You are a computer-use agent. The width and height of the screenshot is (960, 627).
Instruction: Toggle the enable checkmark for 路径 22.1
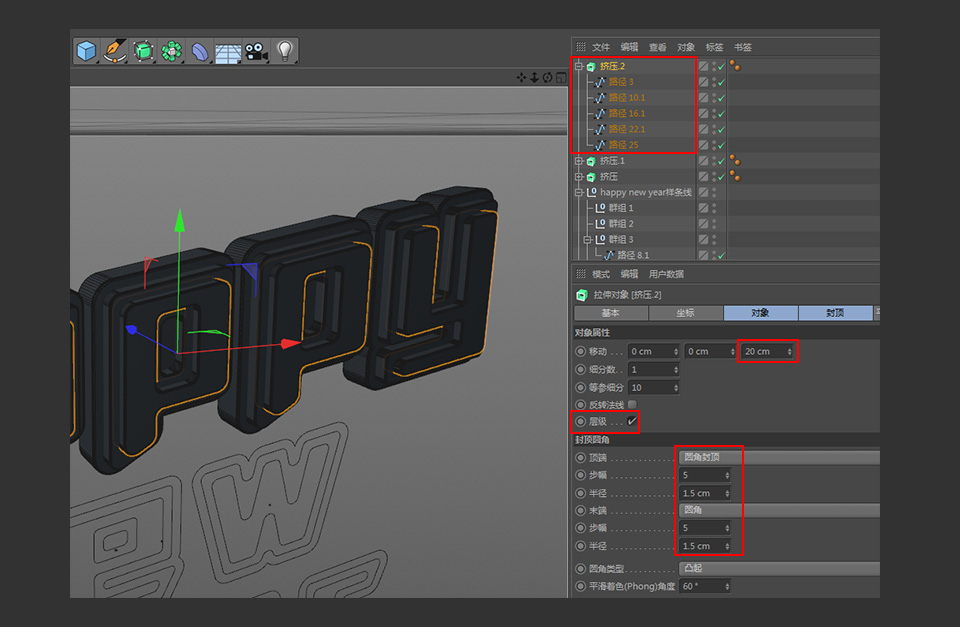point(722,130)
